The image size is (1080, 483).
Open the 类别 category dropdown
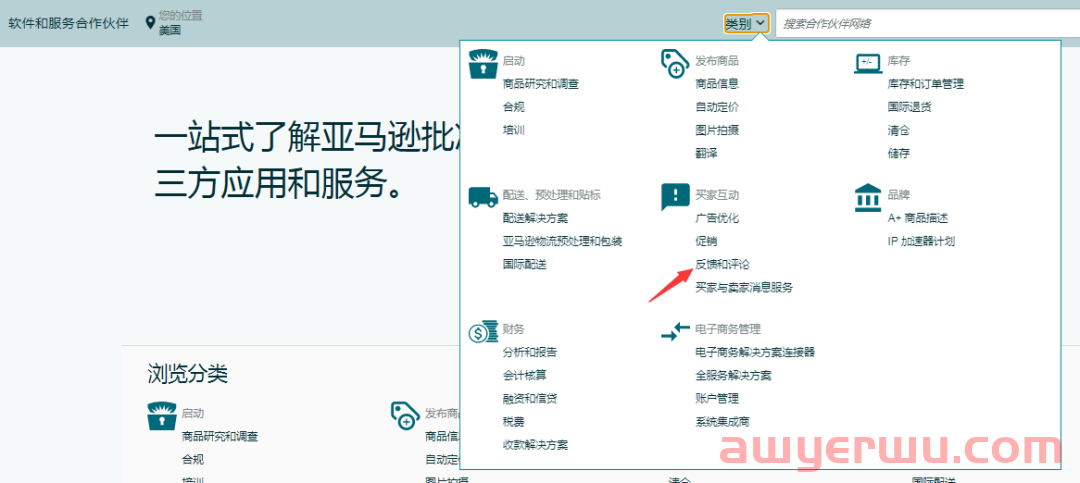746,23
